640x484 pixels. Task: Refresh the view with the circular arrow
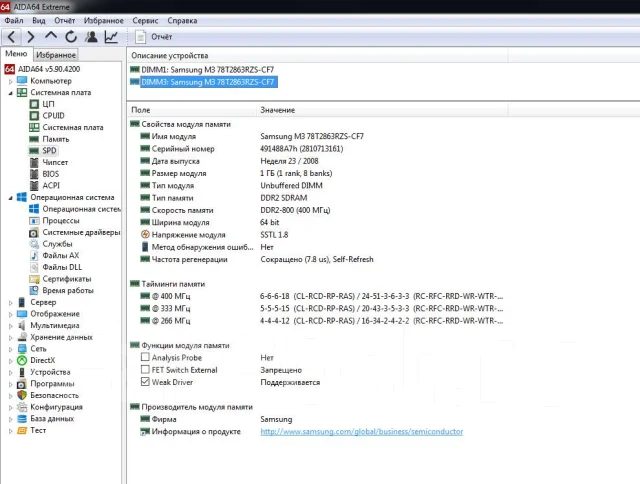tap(71, 37)
